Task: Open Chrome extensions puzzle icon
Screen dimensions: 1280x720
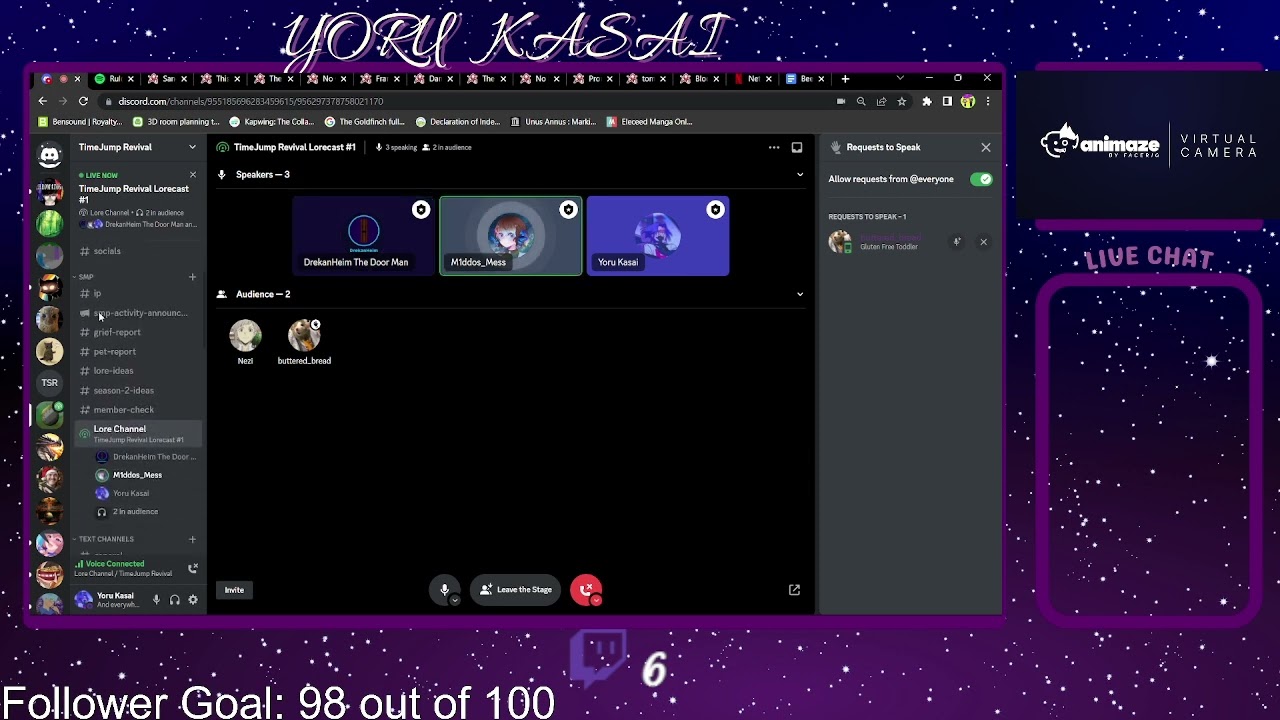Action: (x=927, y=101)
